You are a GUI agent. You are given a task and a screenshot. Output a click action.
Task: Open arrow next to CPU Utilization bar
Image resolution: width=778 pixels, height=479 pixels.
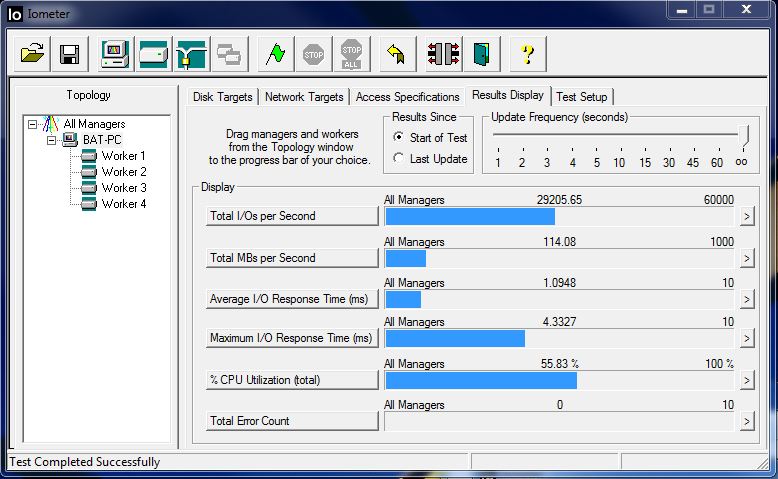(x=747, y=381)
